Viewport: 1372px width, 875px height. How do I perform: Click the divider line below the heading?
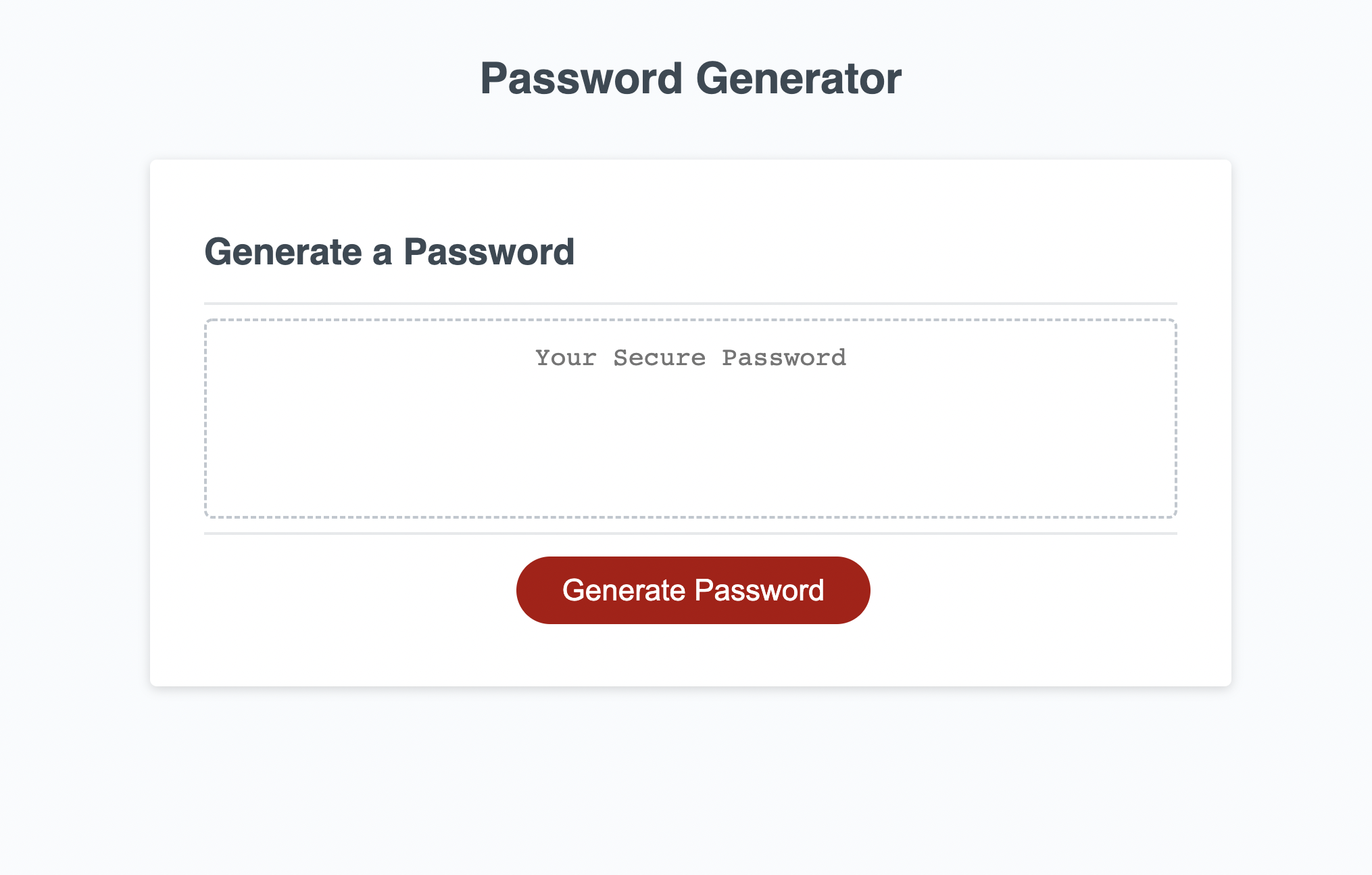[689, 300]
